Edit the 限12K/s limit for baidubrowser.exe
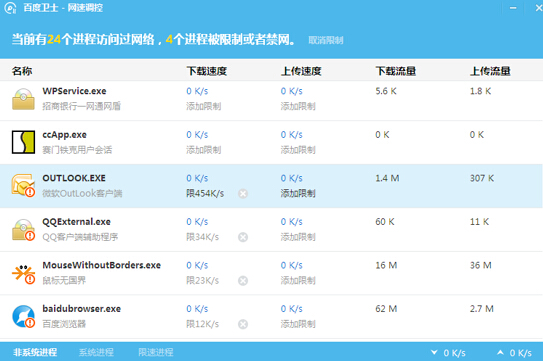543x361 pixels. coord(203,324)
